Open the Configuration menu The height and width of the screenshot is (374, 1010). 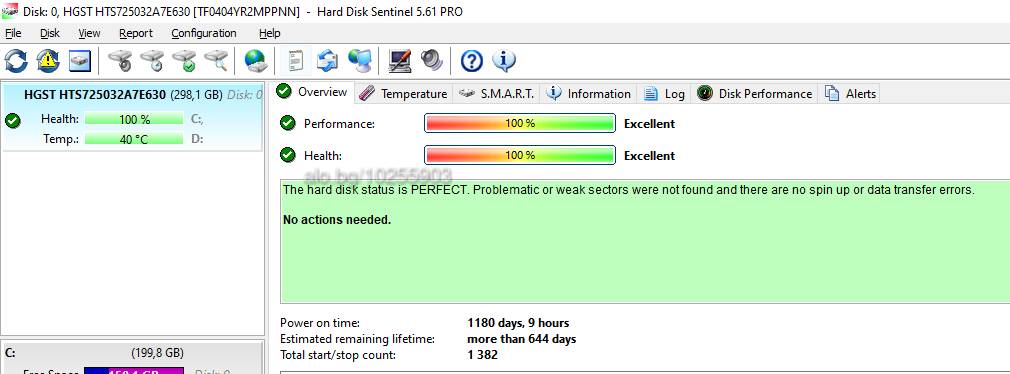[204, 33]
